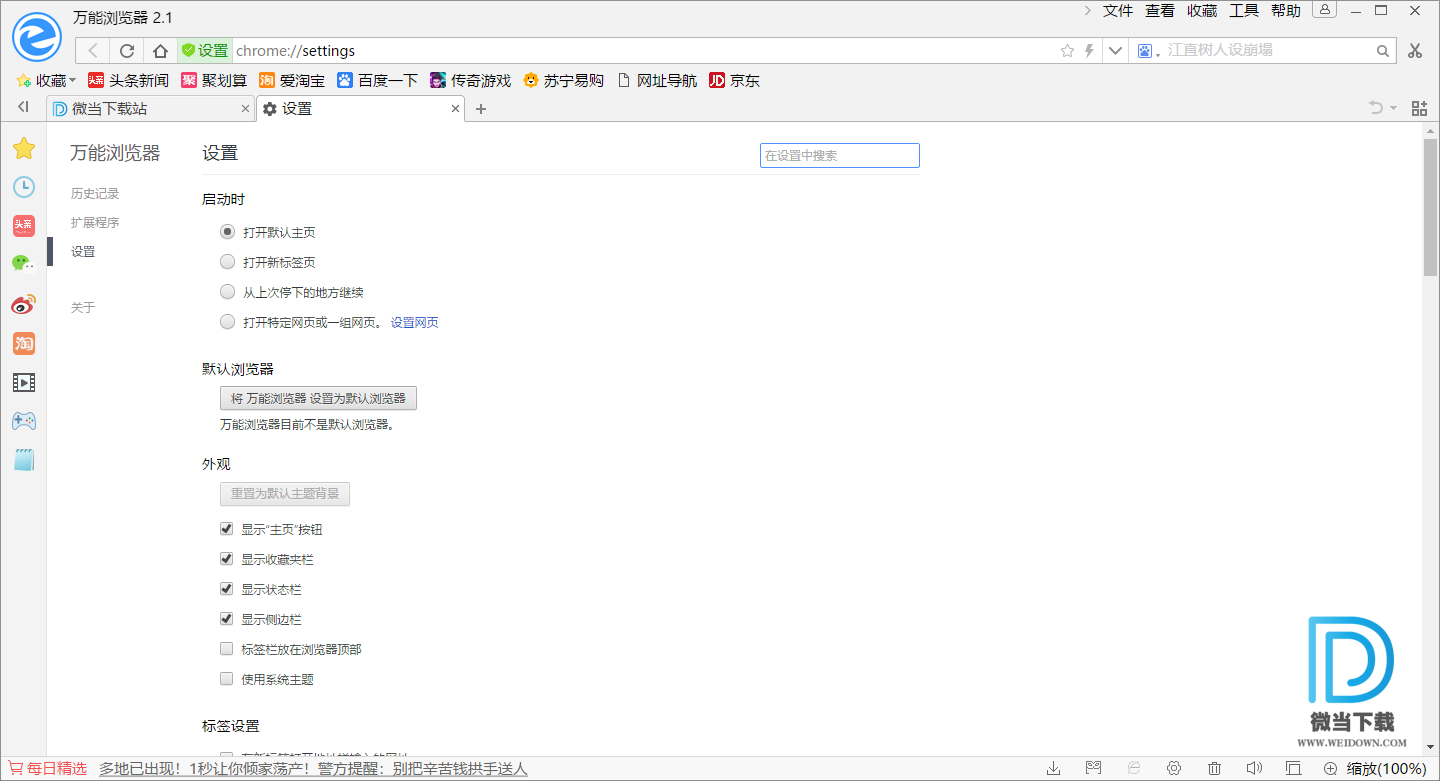Open 京东 bookmark
The image size is (1440, 781).
[x=734, y=80]
